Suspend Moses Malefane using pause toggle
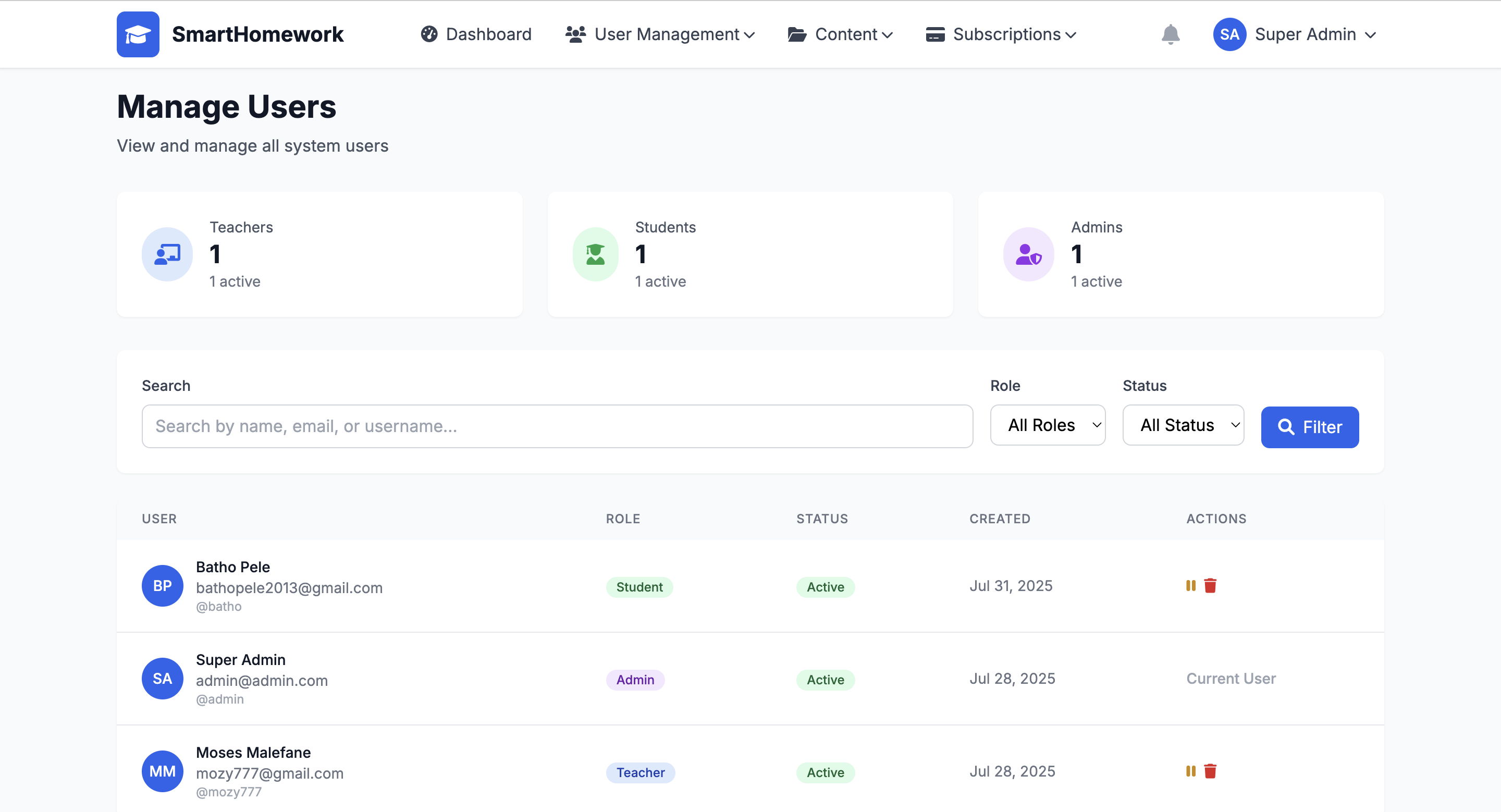 coord(1190,771)
